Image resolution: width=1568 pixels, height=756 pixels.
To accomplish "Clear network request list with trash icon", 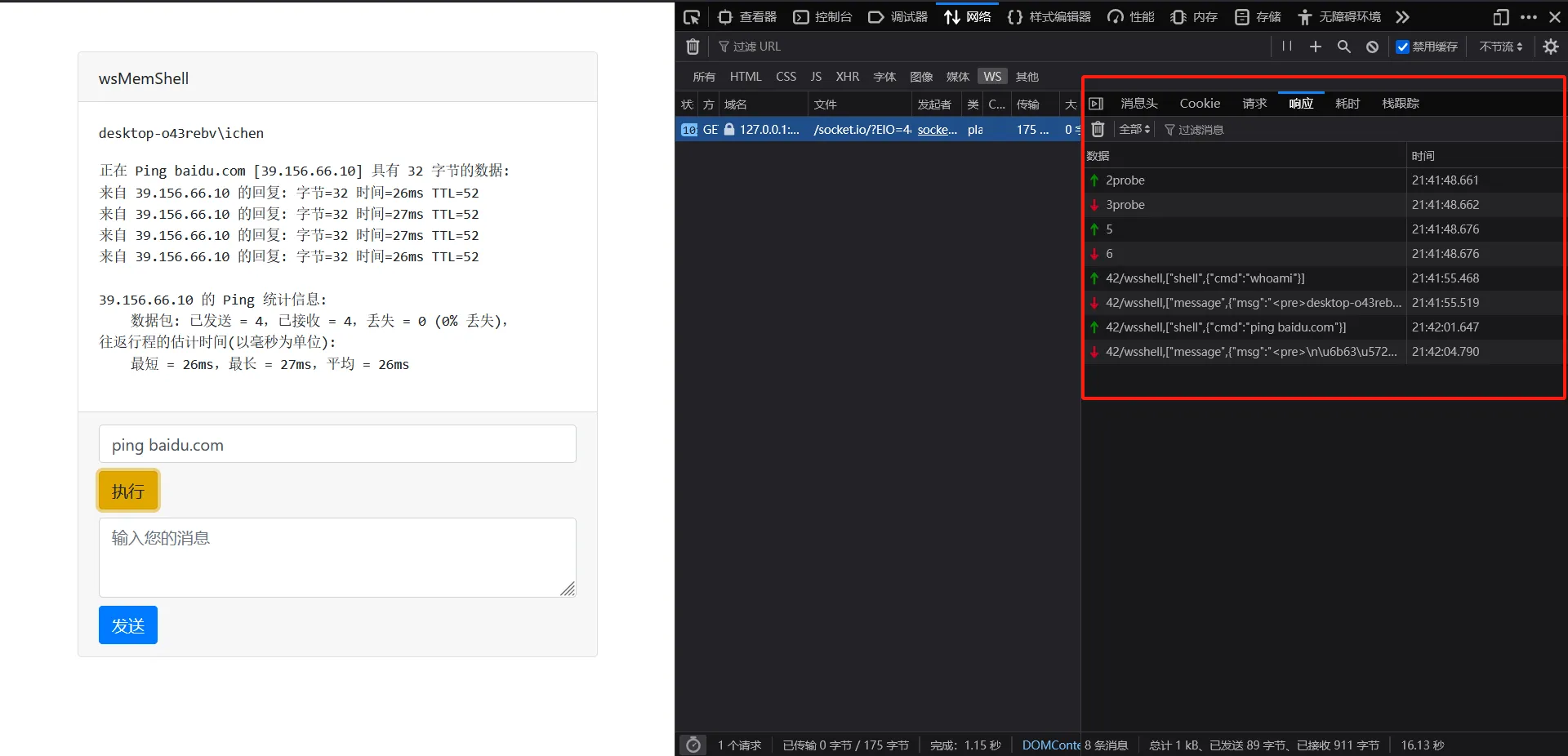I will tap(693, 47).
